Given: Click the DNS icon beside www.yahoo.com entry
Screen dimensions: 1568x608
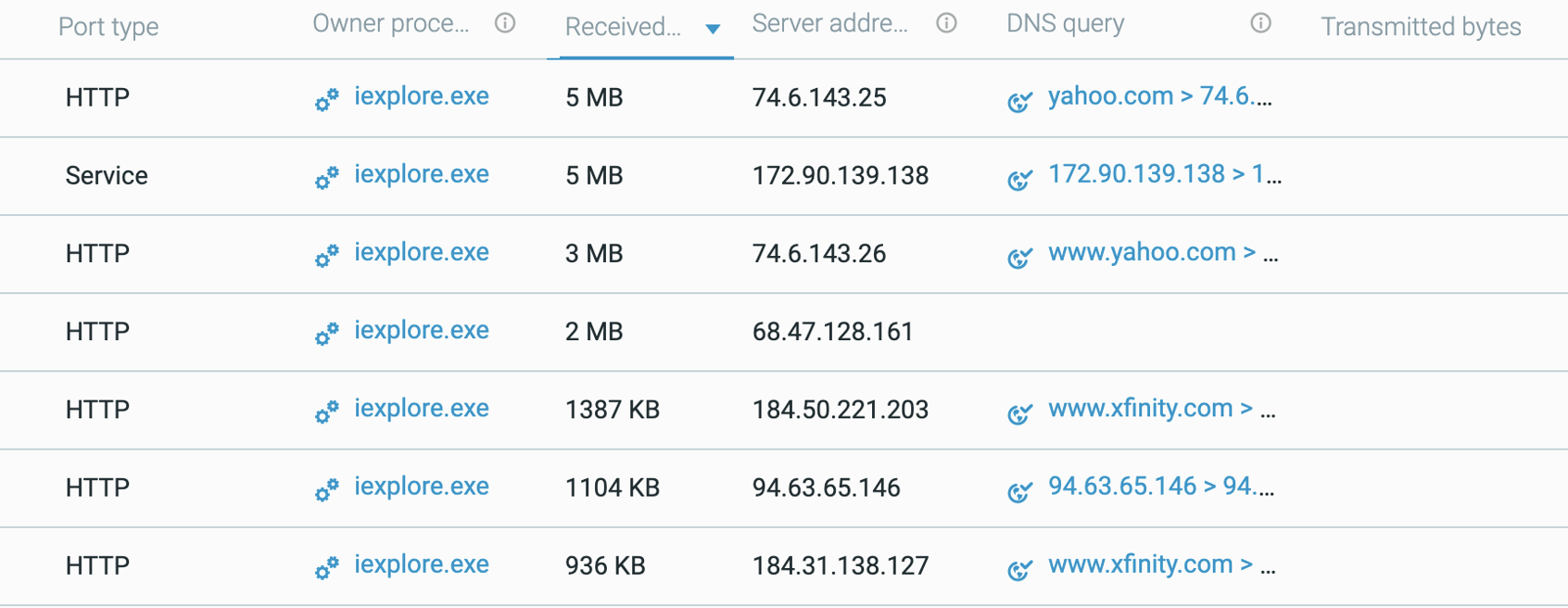Looking at the screenshot, I should tap(1019, 256).
